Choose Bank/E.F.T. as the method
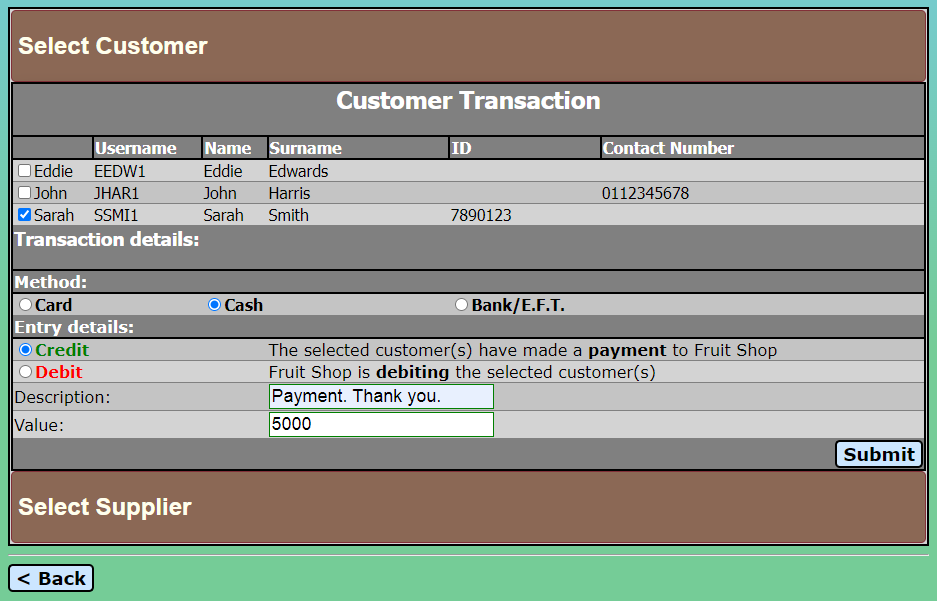 click(x=461, y=304)
